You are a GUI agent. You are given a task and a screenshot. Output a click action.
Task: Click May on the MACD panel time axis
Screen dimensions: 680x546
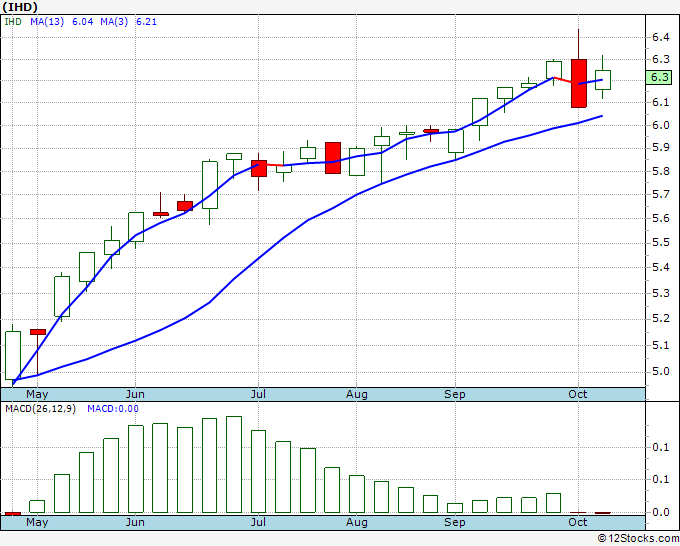pyautogui.click(x=37, y=522)
